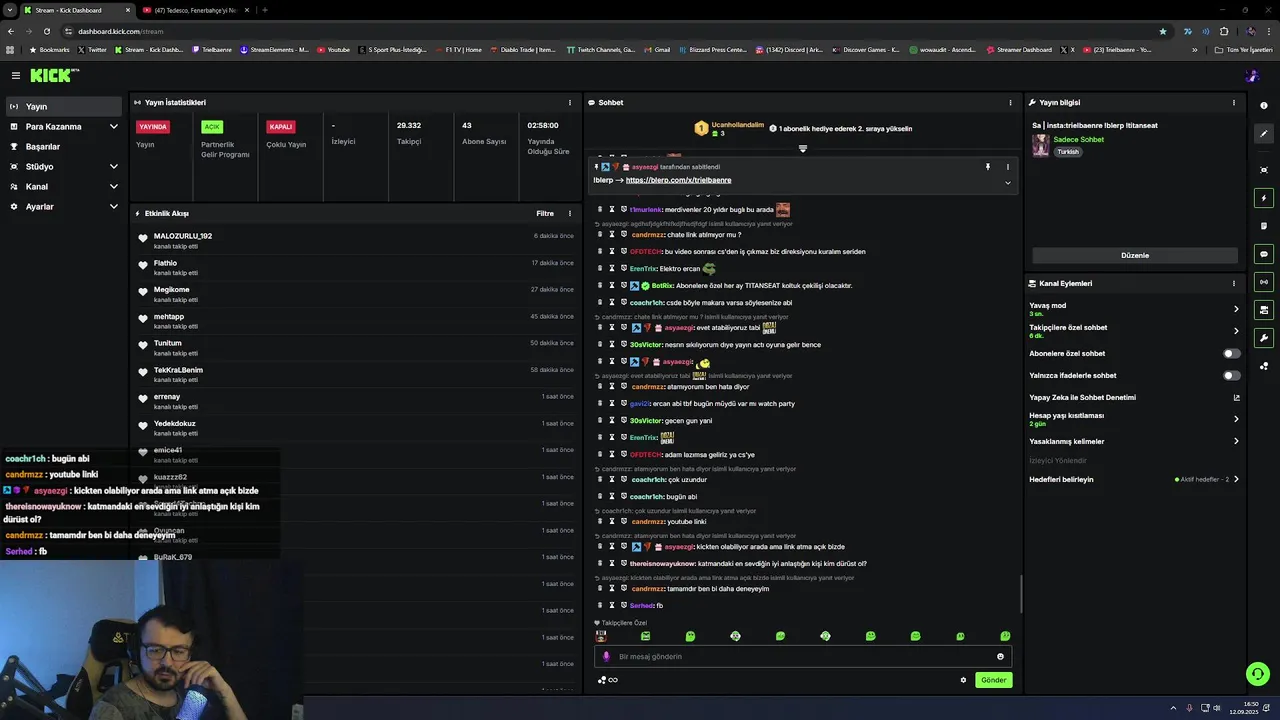This screenshot has width=1280, height=720.
Task: Toggle Abonelere özel sohbet switch
Action: click(1232, 353)
